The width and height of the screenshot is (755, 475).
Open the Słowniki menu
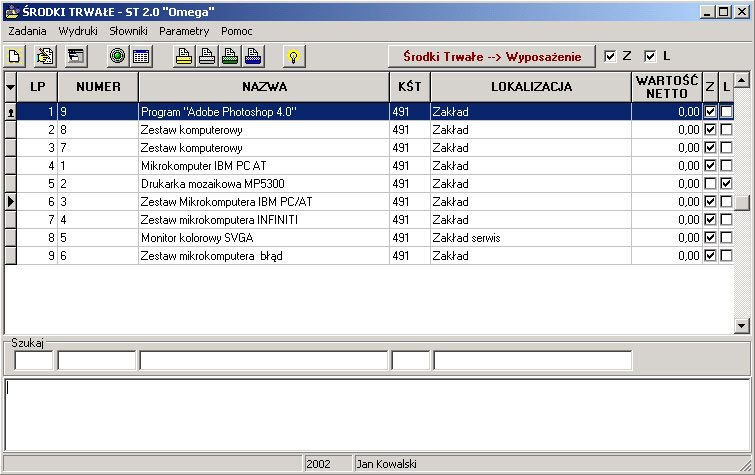click(x=128, y=31)
